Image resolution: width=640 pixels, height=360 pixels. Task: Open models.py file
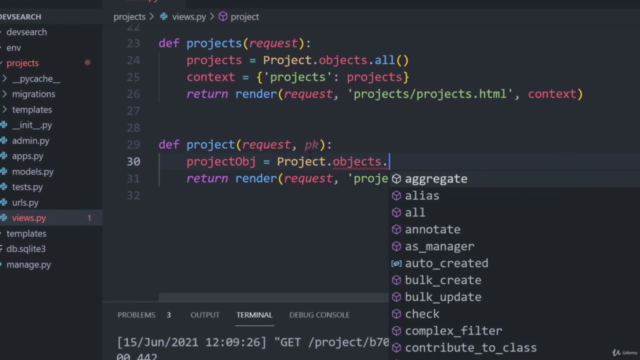pos(33,171)
